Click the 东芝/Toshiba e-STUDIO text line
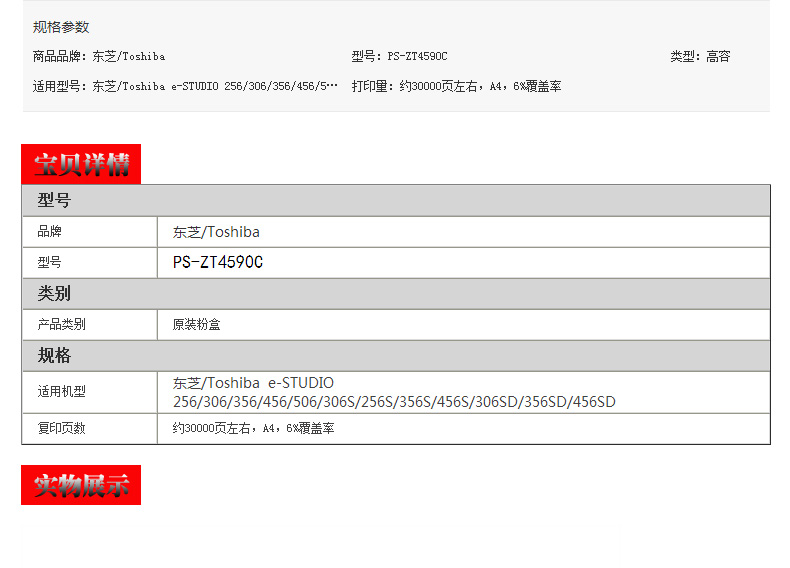 tap(253, 383)
